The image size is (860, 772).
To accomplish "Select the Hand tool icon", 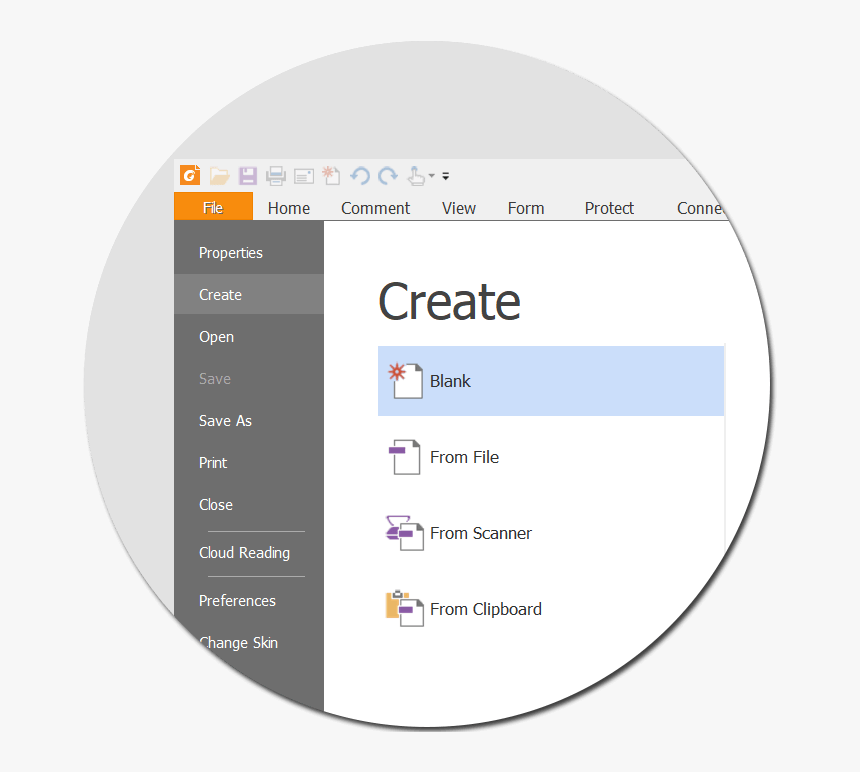I will [418, 176].
